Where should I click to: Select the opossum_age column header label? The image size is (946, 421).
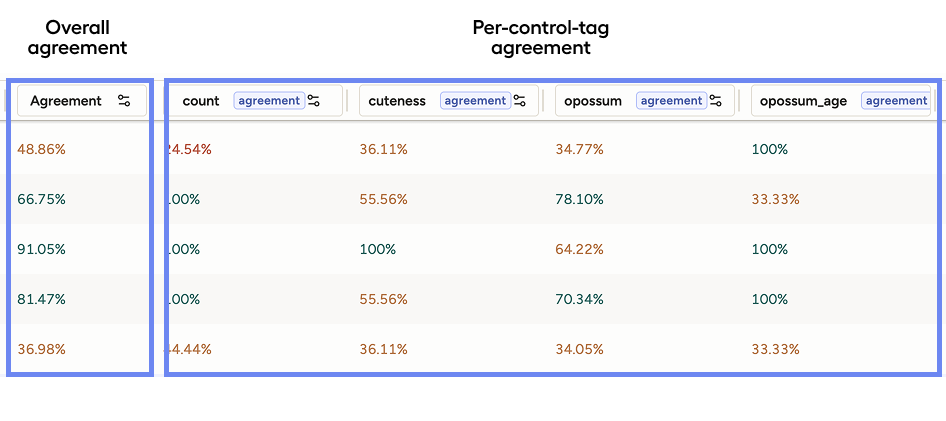pyautogui.click(x=803, y=101)
